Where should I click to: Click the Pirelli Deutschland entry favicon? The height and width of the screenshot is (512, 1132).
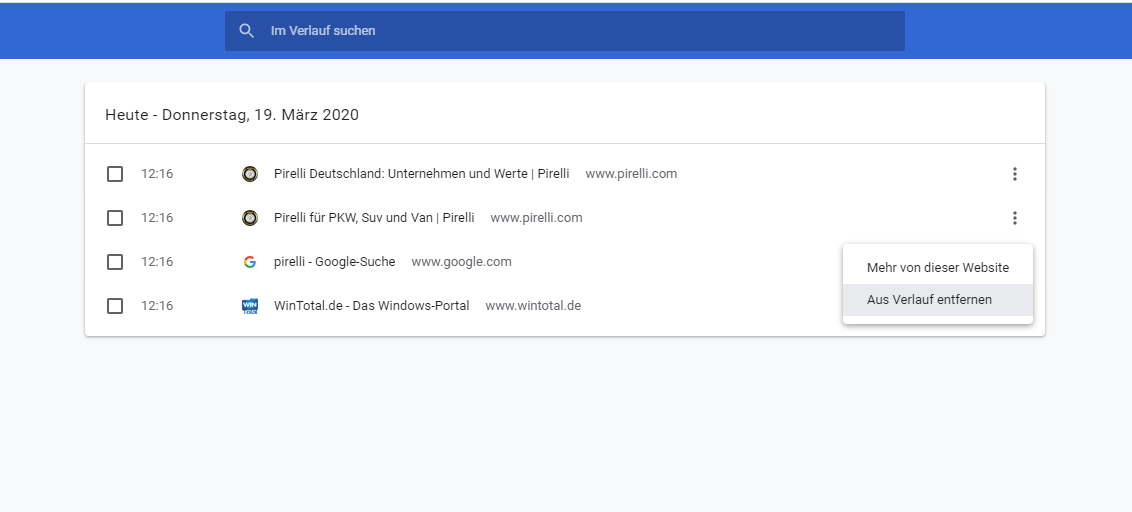coord(250,174)
